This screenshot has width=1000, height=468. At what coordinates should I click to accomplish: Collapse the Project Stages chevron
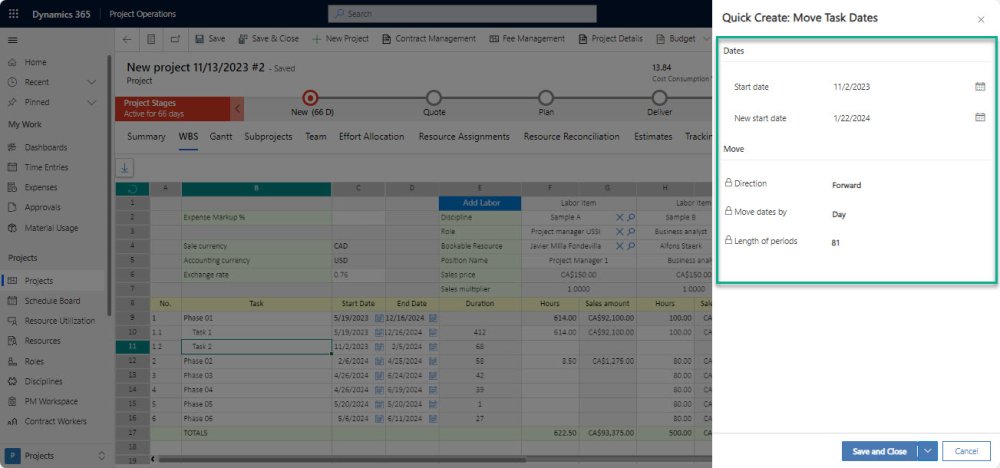pyautogui.click(x=237, y=108)
